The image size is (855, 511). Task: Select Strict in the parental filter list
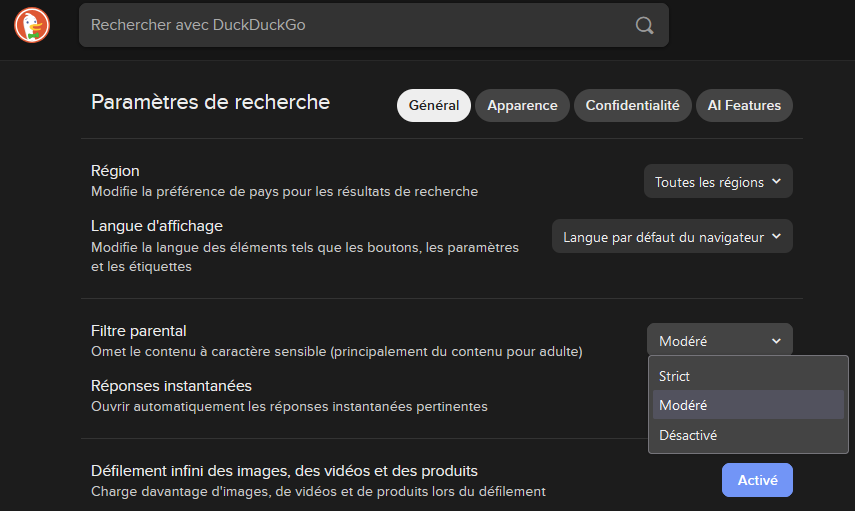675,376
